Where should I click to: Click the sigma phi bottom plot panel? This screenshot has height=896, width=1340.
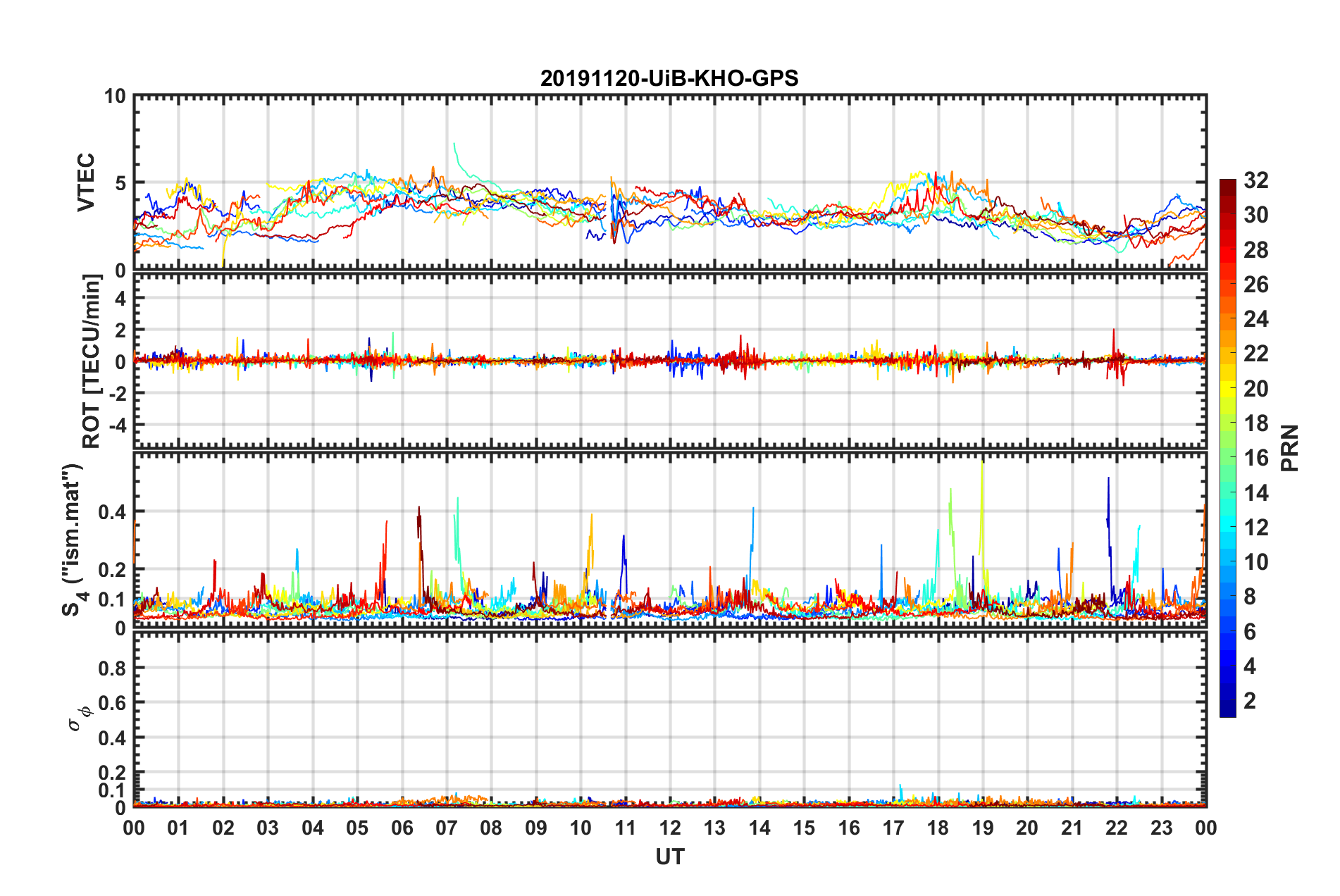670,718
